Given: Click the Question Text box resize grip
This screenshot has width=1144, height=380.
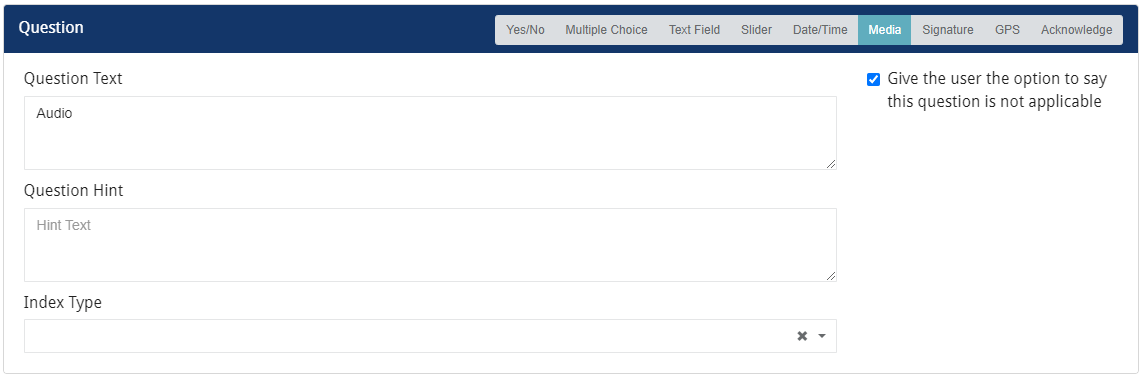Looking at the screenshot, I should (831, 165).
